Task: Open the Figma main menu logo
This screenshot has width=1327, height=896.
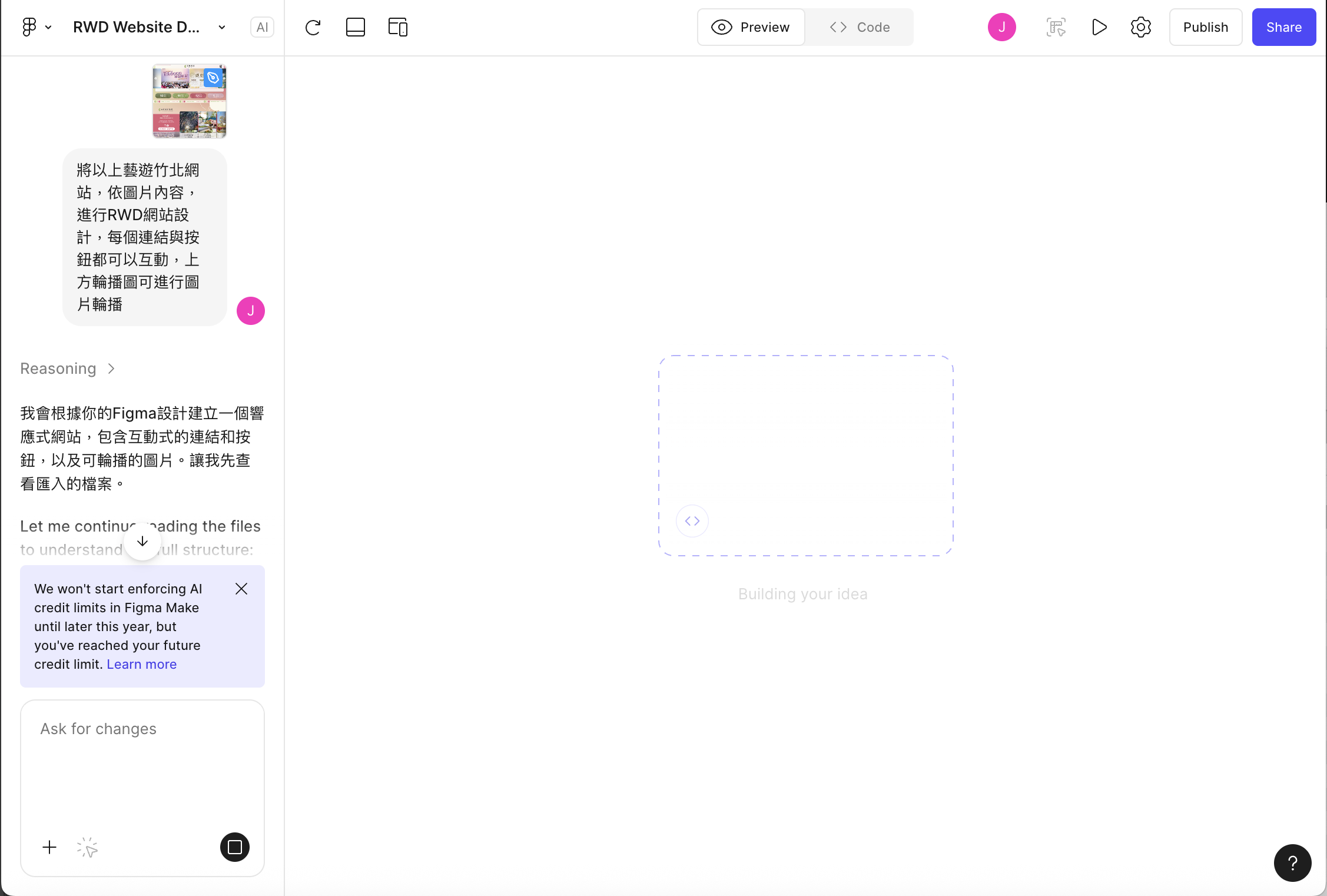Action: [29, 27]
